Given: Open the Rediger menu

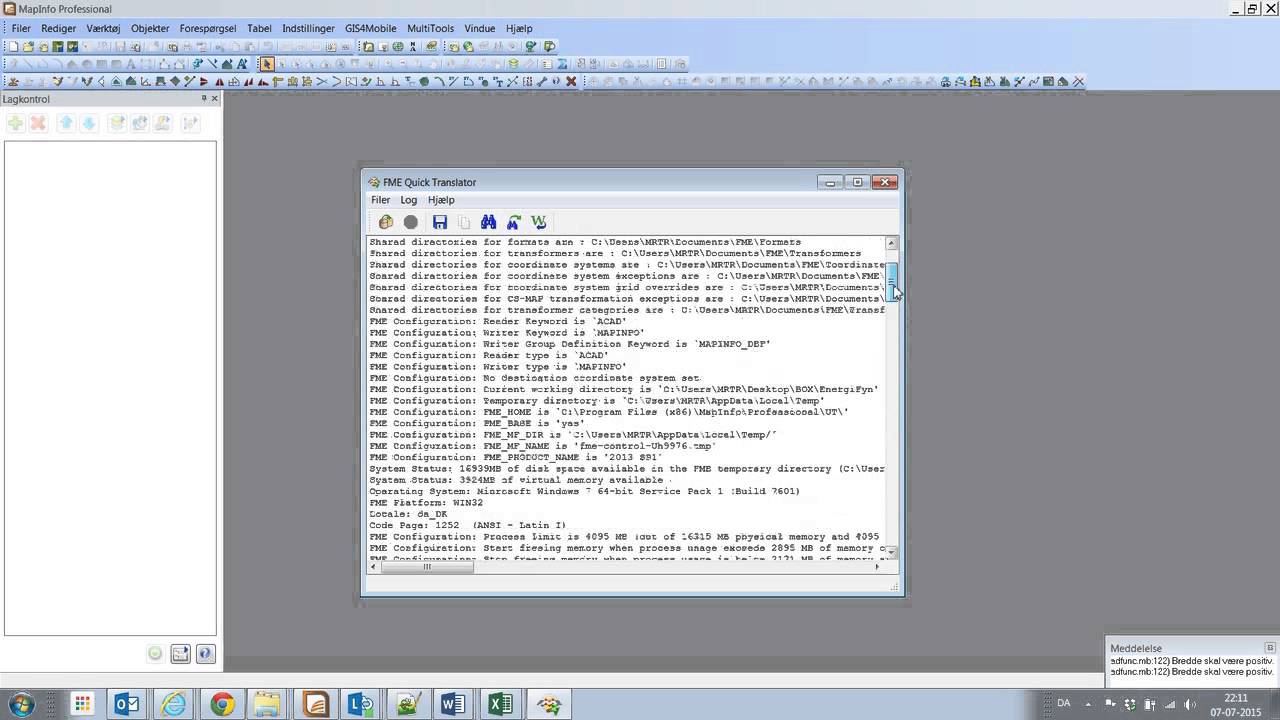Looking at the screenshot, I should pyautogui.click(x=59, y=28).
